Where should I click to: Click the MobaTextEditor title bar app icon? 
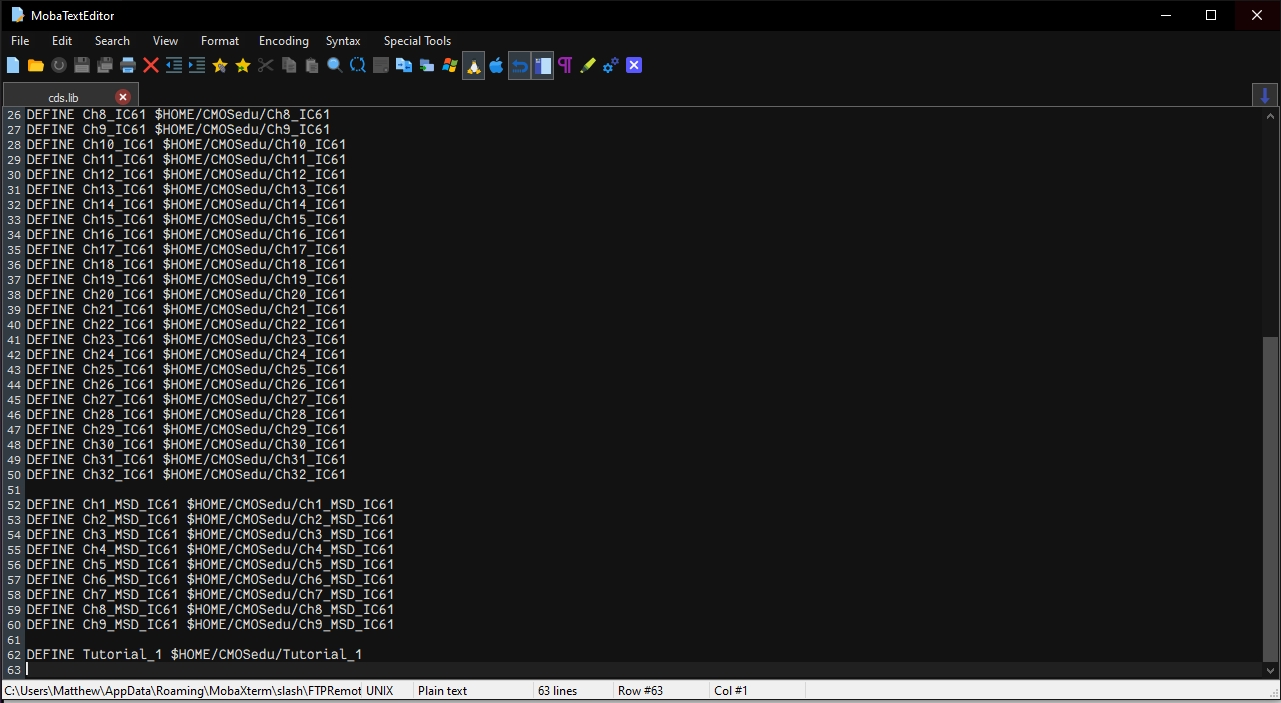[17, 15]
